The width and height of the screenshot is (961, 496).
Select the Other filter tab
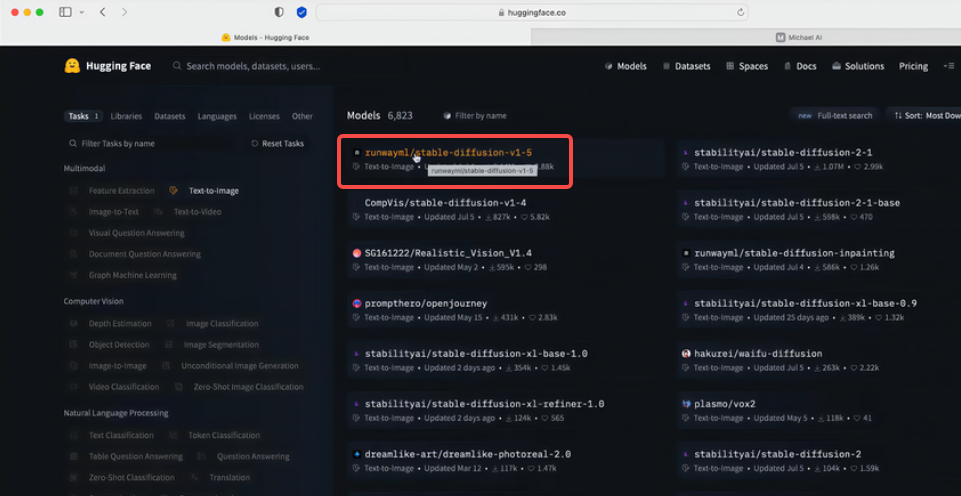coord(302,116)
